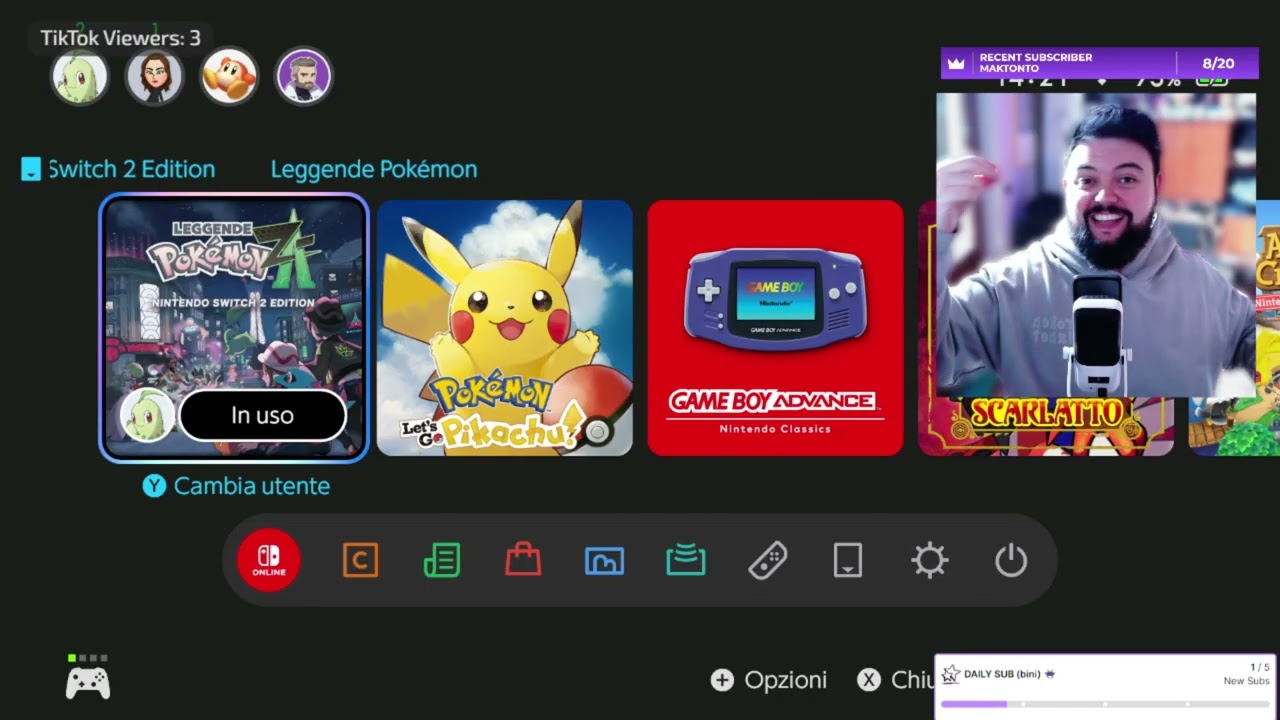Click the Opzioni label
Image resolution: width=1280 pixels, height=720 pixels.
coord(785,680)
